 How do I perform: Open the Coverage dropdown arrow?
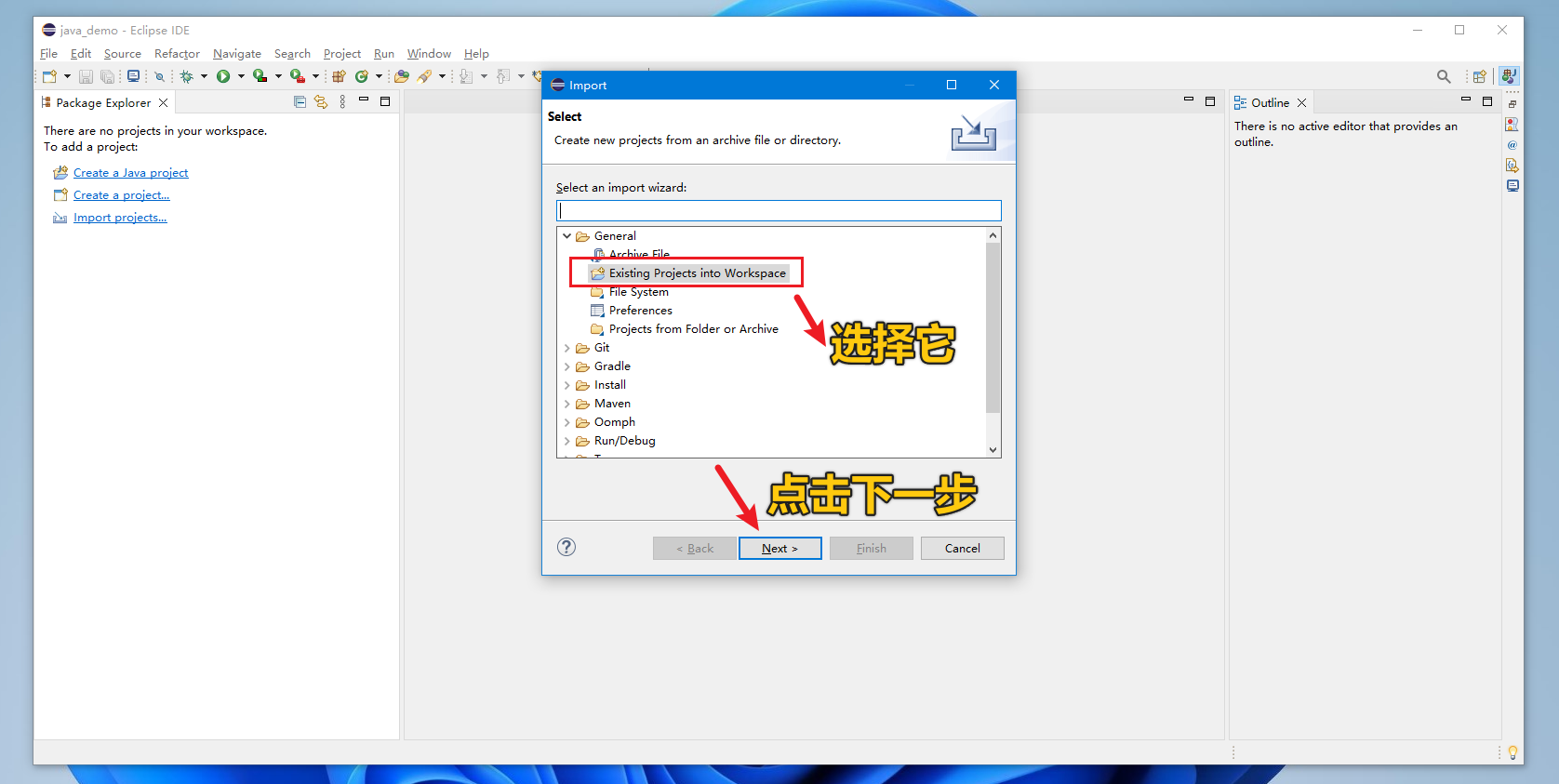tap(278, 76)
